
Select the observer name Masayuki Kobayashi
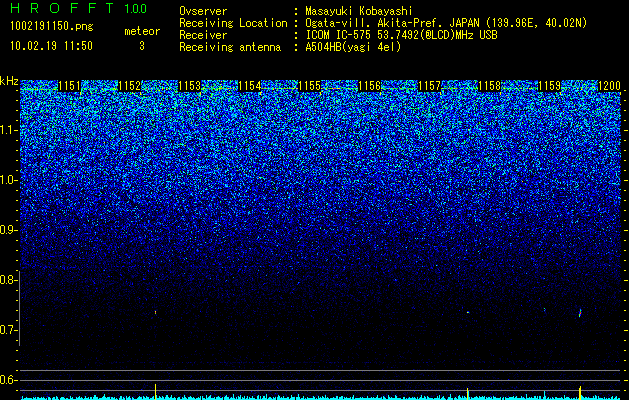pyautogui.click(x=359, y=11)
